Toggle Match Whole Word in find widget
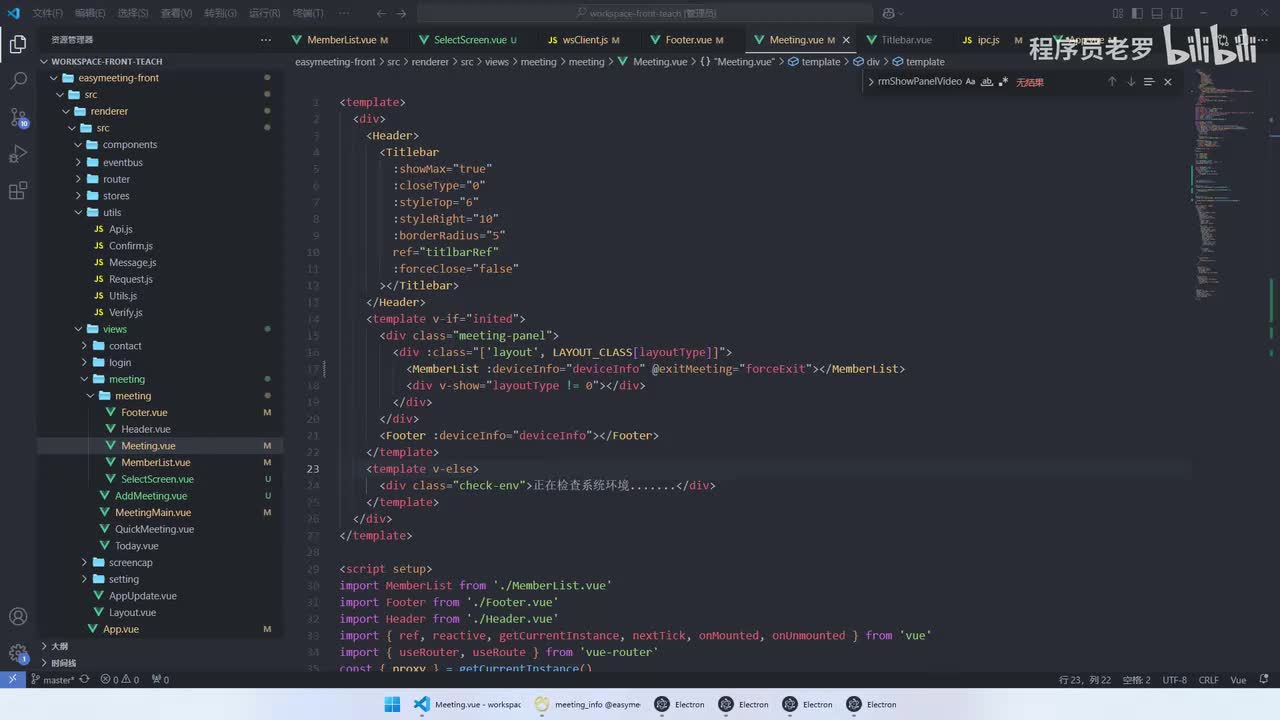Viewport: 1280px width, 720px height. point(987,82)
